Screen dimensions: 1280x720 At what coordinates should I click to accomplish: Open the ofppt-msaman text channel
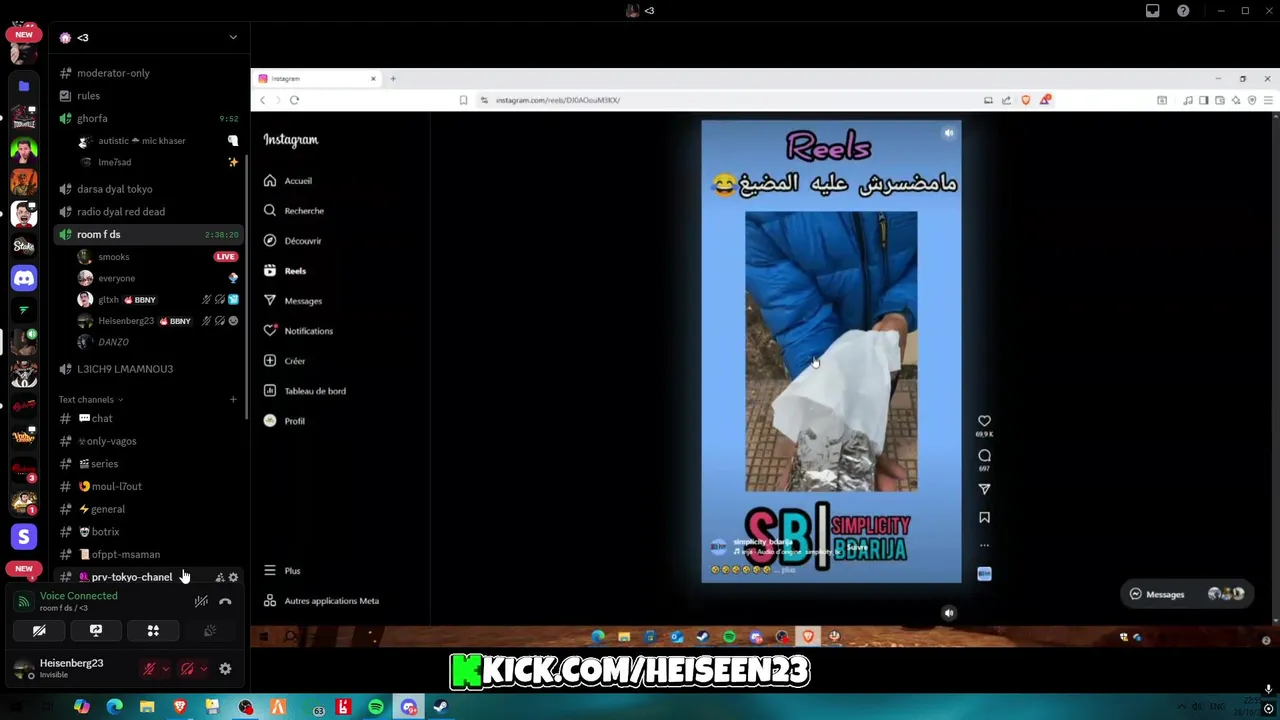pyautogui.click(x=150, y=555)
